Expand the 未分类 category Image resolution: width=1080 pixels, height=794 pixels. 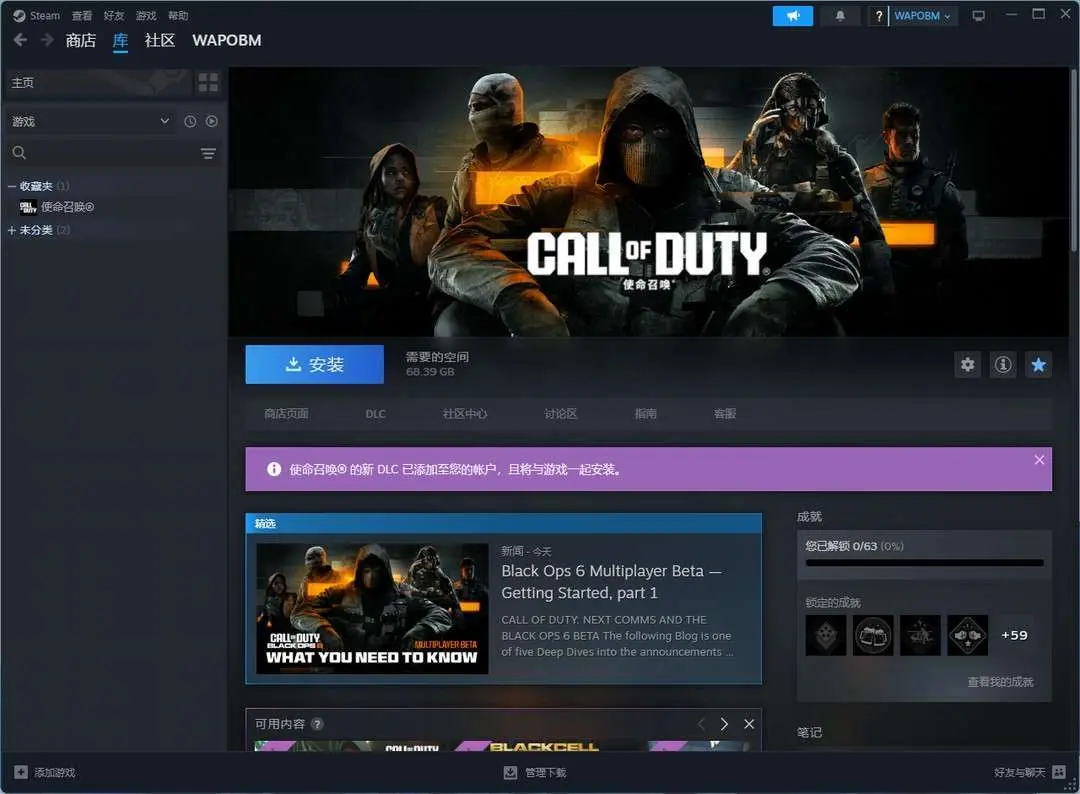coord(12,230)
